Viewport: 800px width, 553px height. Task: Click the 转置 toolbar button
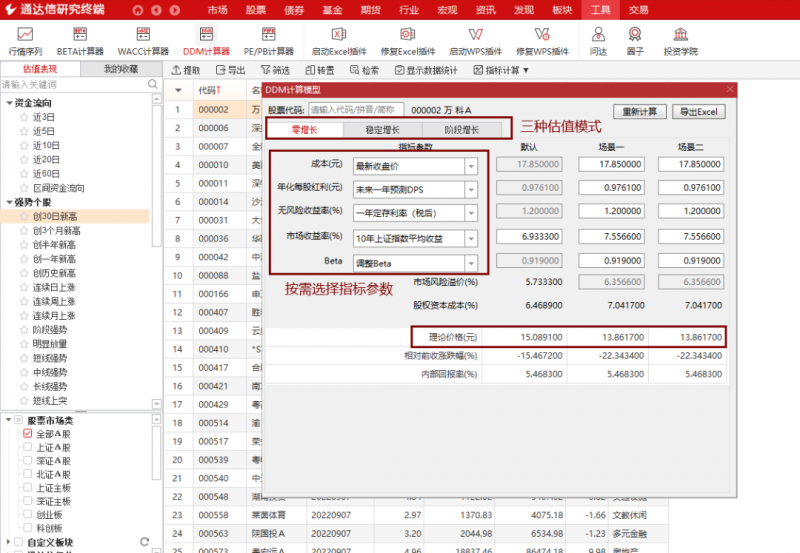(x=320, y=70)
